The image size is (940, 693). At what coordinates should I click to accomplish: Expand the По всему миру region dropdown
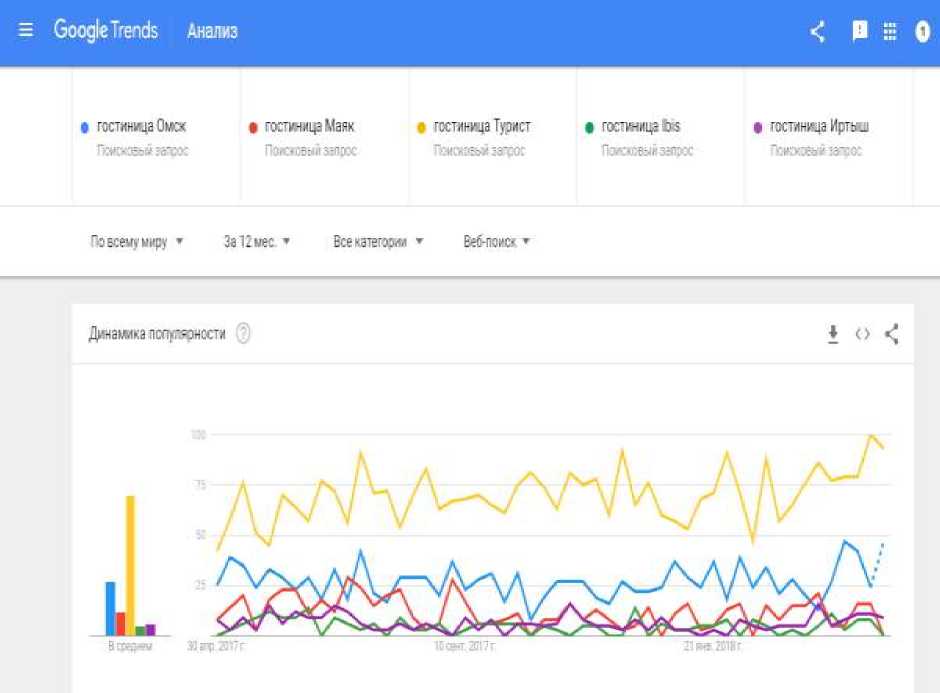(137, 242)
